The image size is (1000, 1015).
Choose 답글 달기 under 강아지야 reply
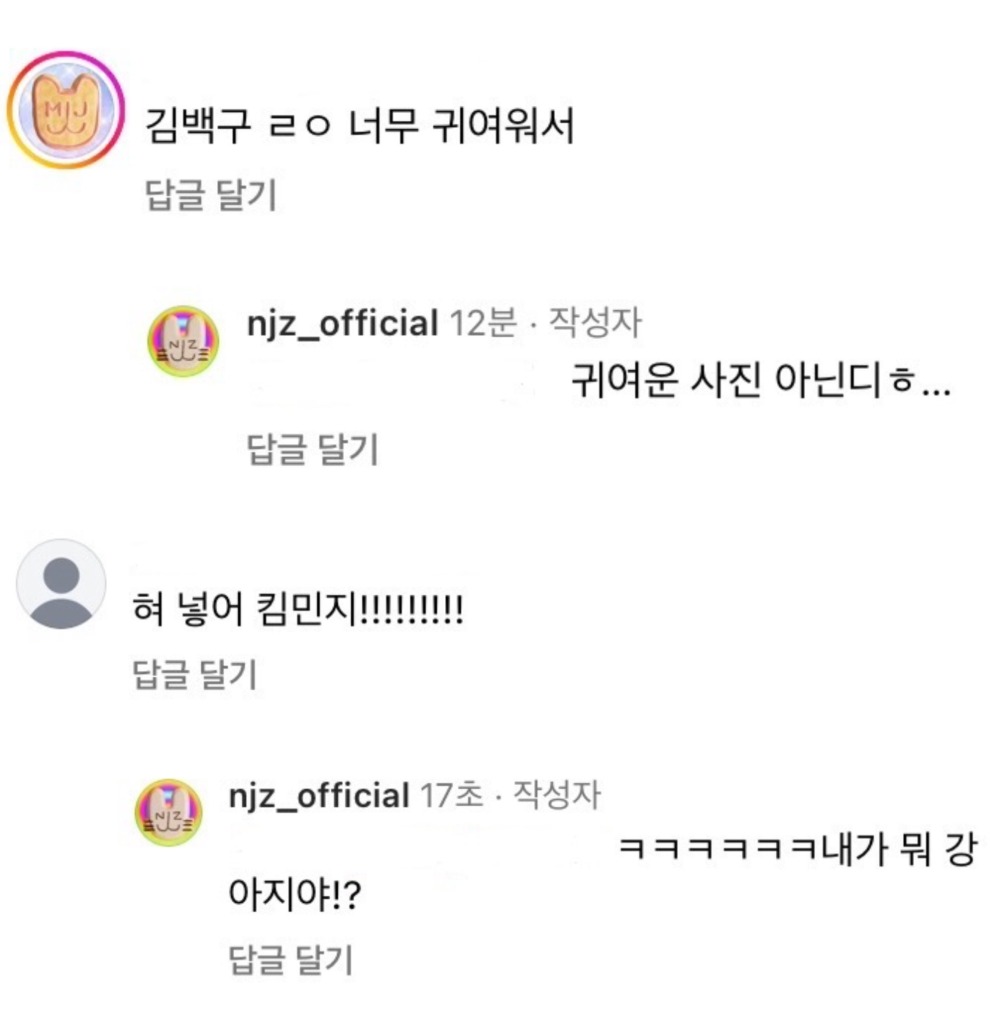click(291, 959)
